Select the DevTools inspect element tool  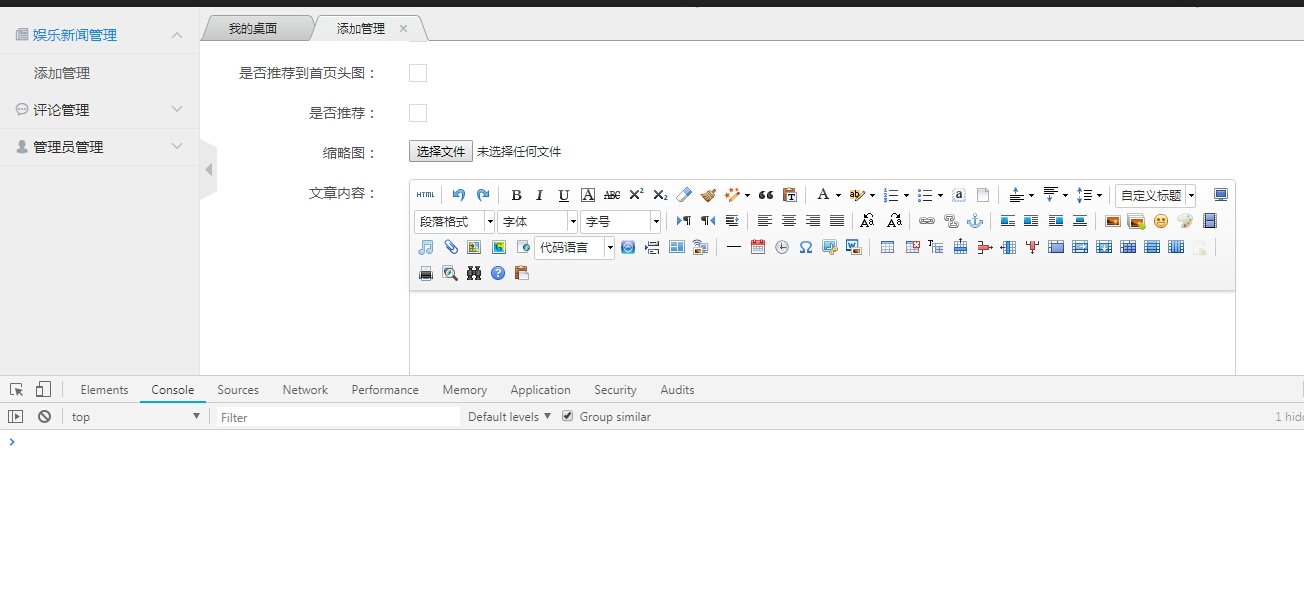tap(17, 390)
